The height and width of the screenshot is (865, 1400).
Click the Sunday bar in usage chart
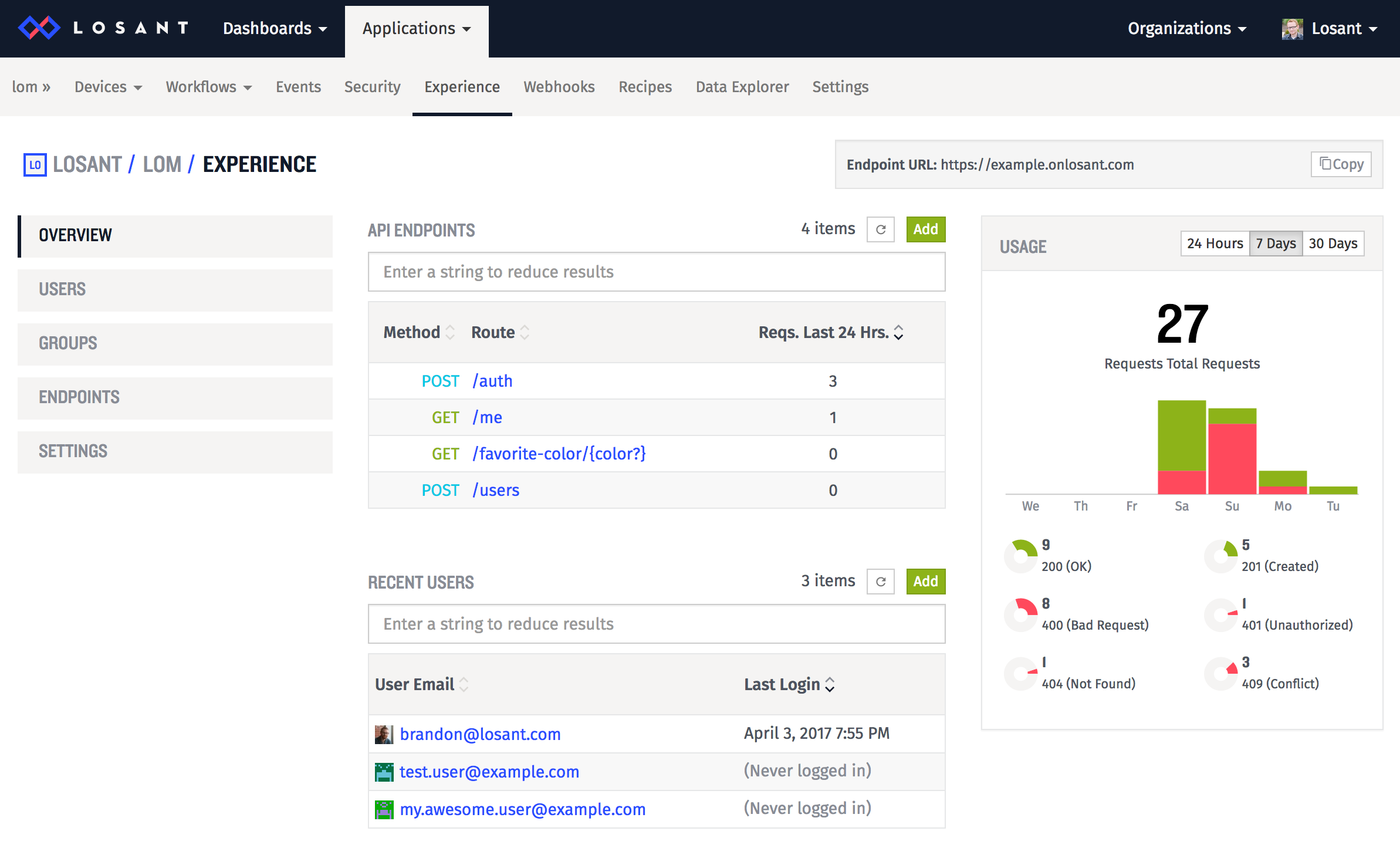pyautogui.click(x=1232, y=452)
